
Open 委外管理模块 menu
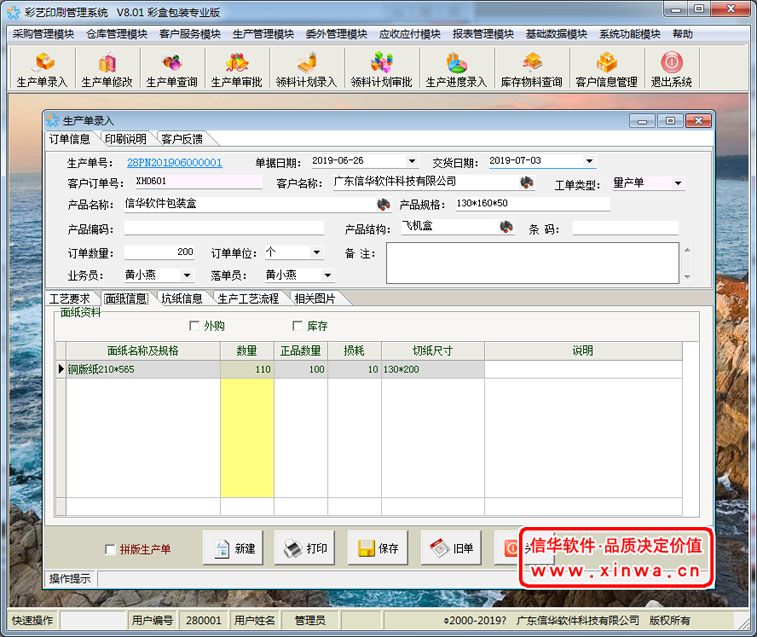tap(336, 34)
